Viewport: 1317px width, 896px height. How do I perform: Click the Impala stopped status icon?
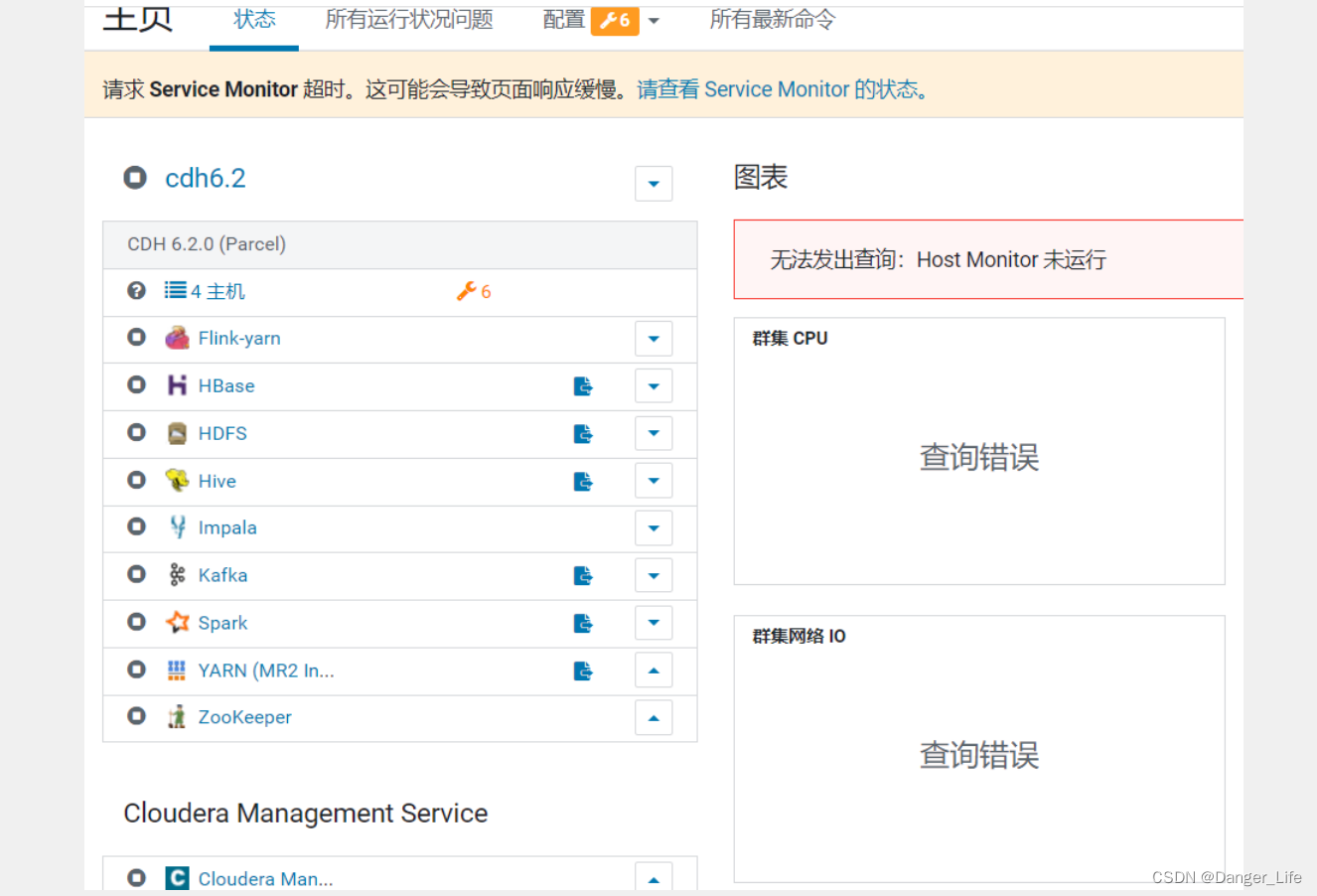[137, 526]
